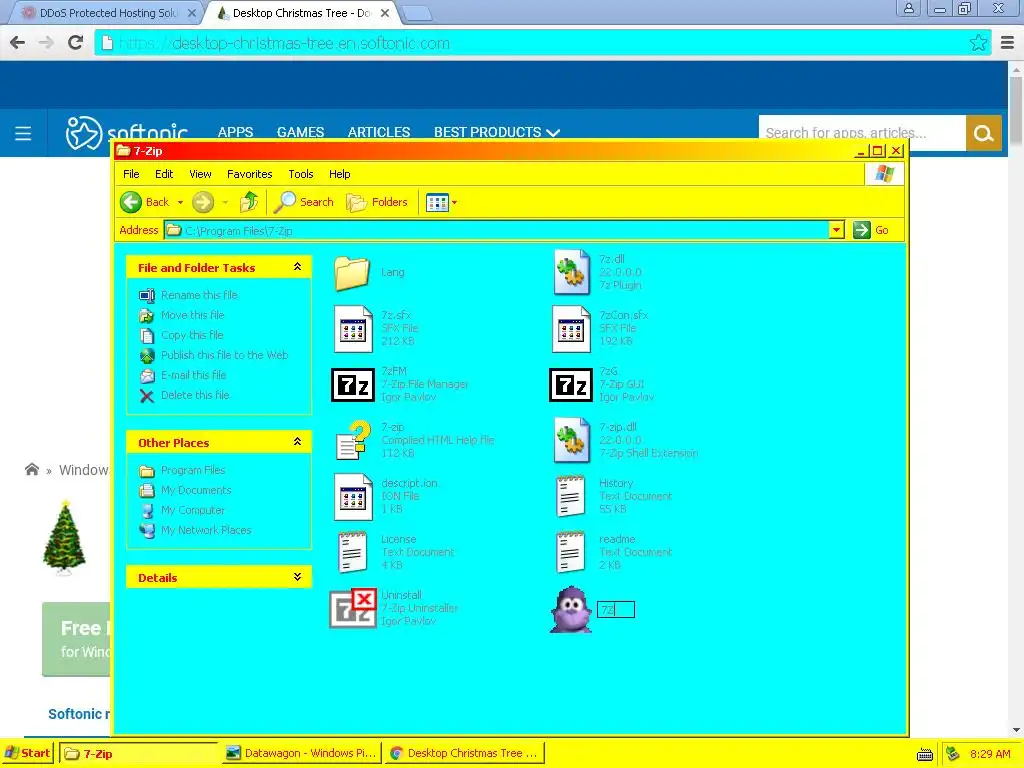Open the Address bar dropdown arrow

pos(837,230)
